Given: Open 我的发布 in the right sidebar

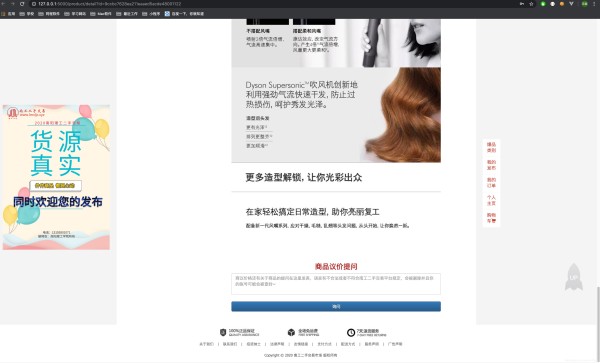Looking at the screenshot, I should point(491,165).
